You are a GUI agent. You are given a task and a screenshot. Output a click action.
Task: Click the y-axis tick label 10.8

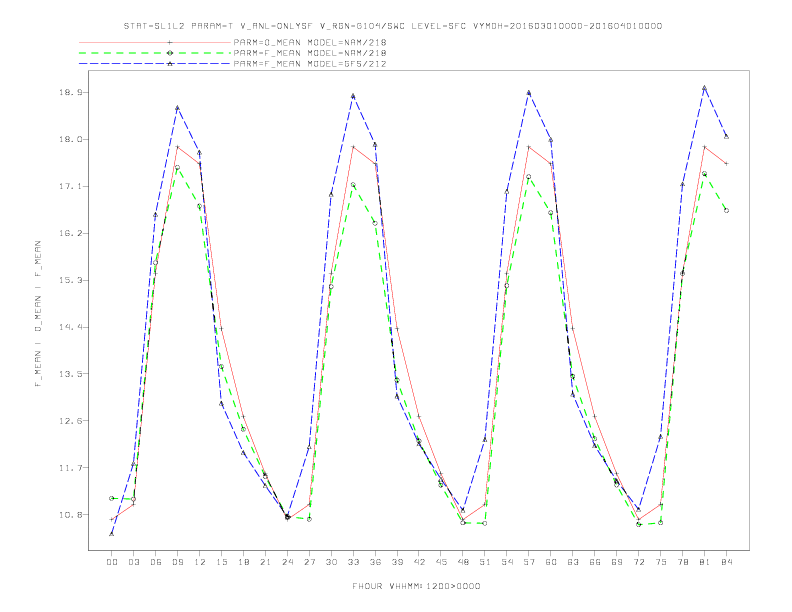tap(71, 515)
